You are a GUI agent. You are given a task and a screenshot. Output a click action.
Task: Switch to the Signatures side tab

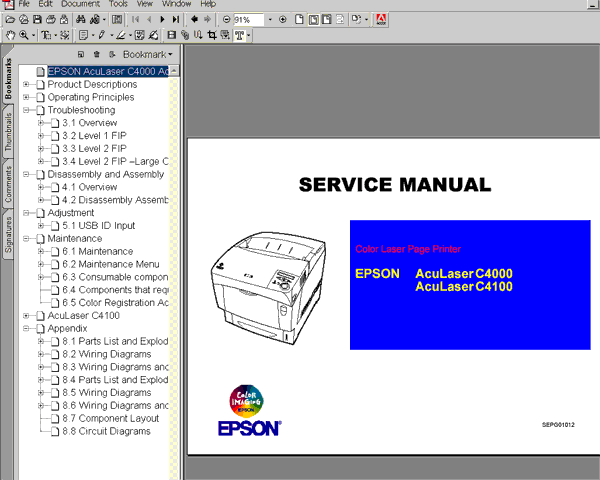click(x=8, y=235)
